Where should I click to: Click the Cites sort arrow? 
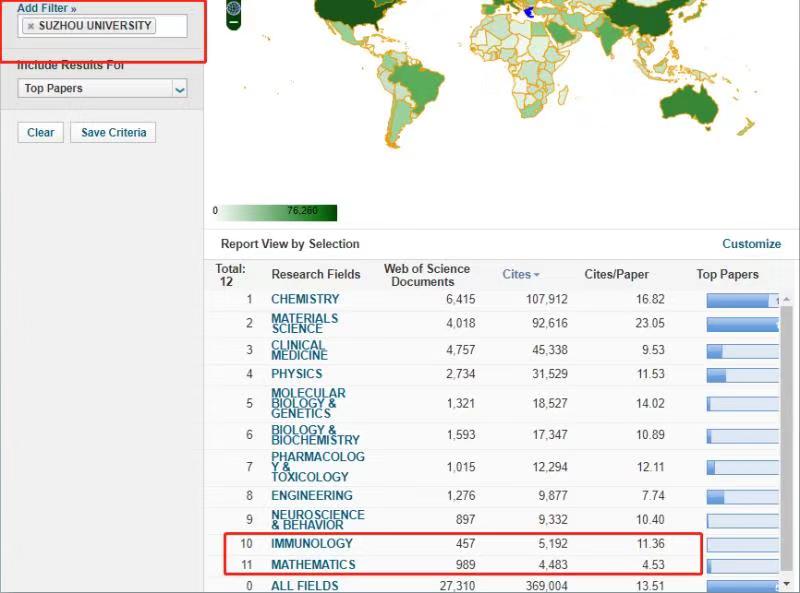click(x=537, y=275)
